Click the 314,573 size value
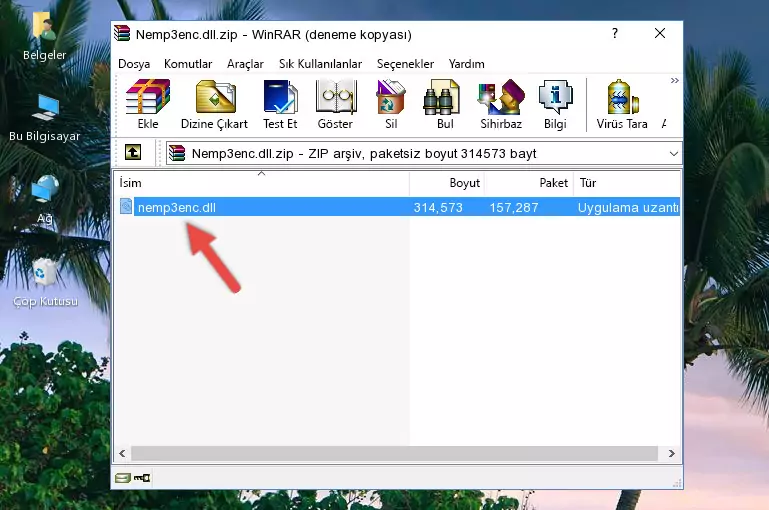 438,207
